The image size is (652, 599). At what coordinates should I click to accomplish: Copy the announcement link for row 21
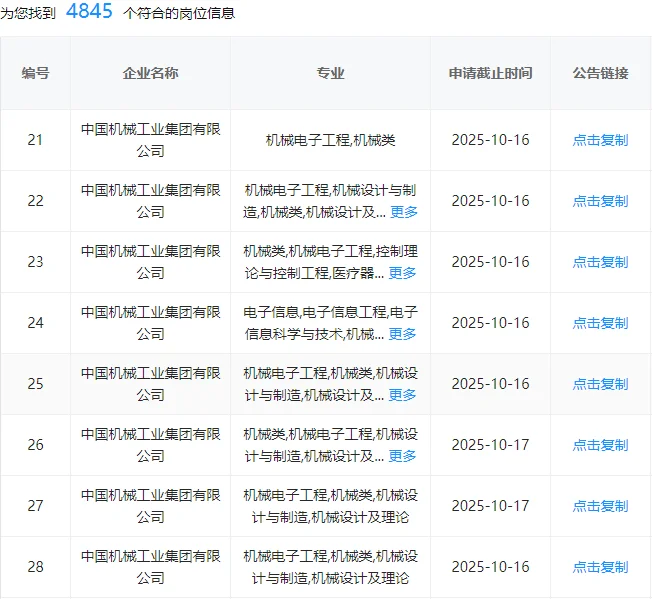600,140
